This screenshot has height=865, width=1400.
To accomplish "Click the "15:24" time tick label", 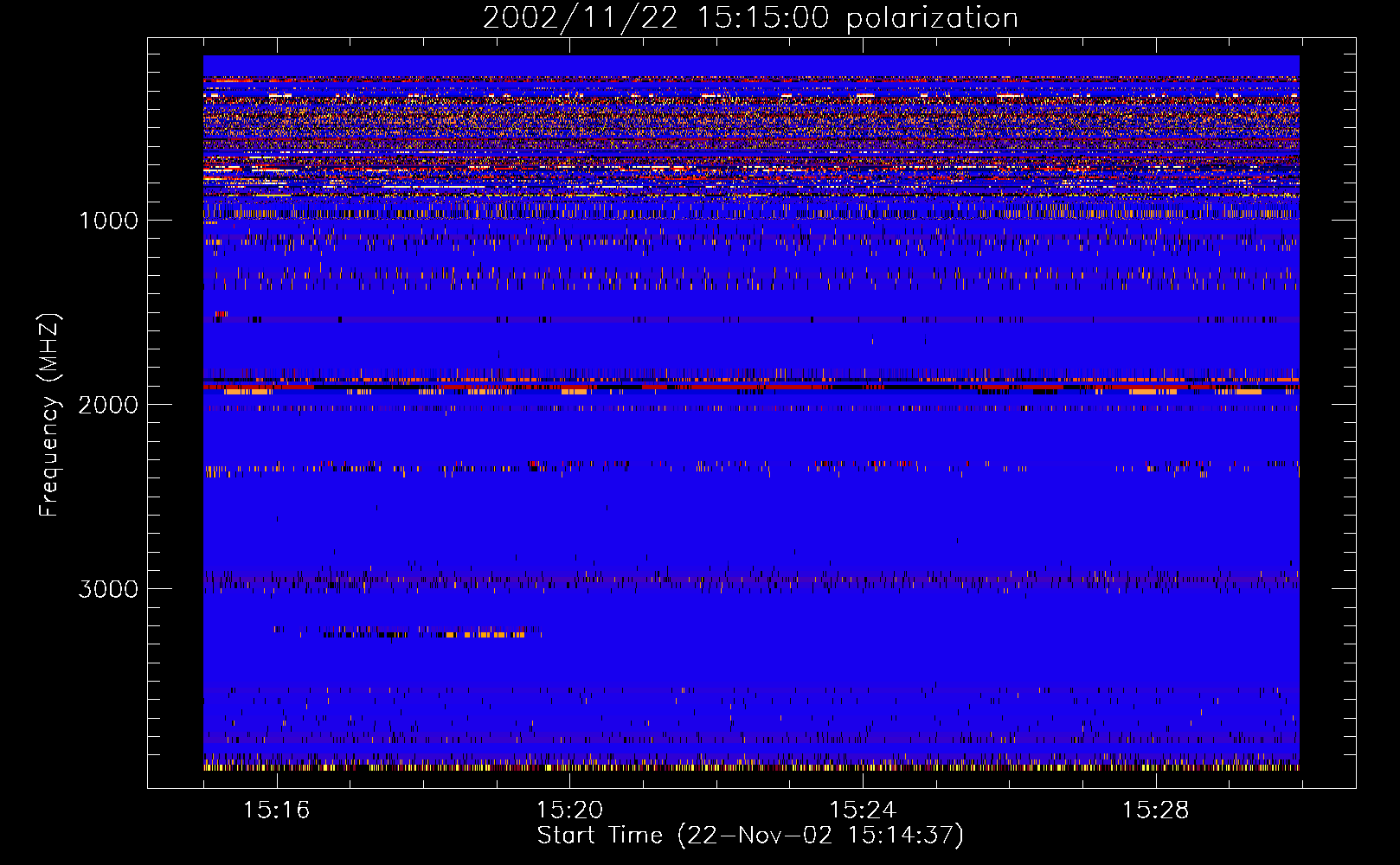I will (863, 811).
